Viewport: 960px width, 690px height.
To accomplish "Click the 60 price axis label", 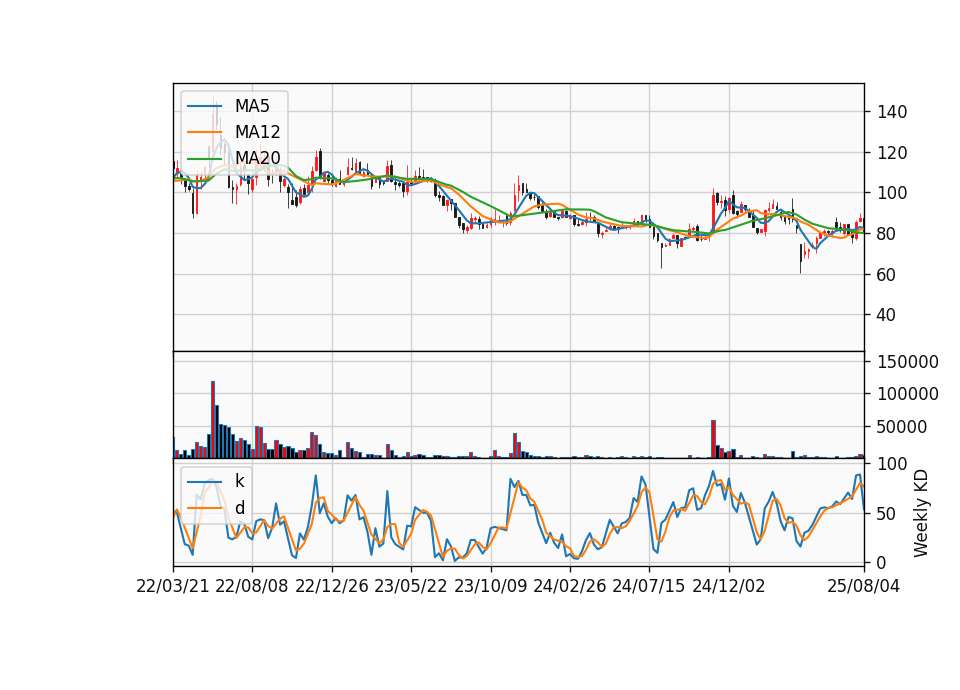I will 887,274.
